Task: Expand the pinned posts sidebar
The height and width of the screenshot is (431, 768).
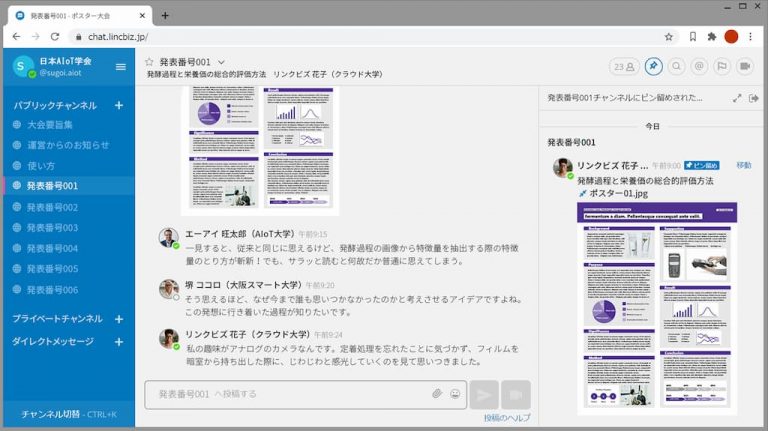Action: (x=737, y=98)
